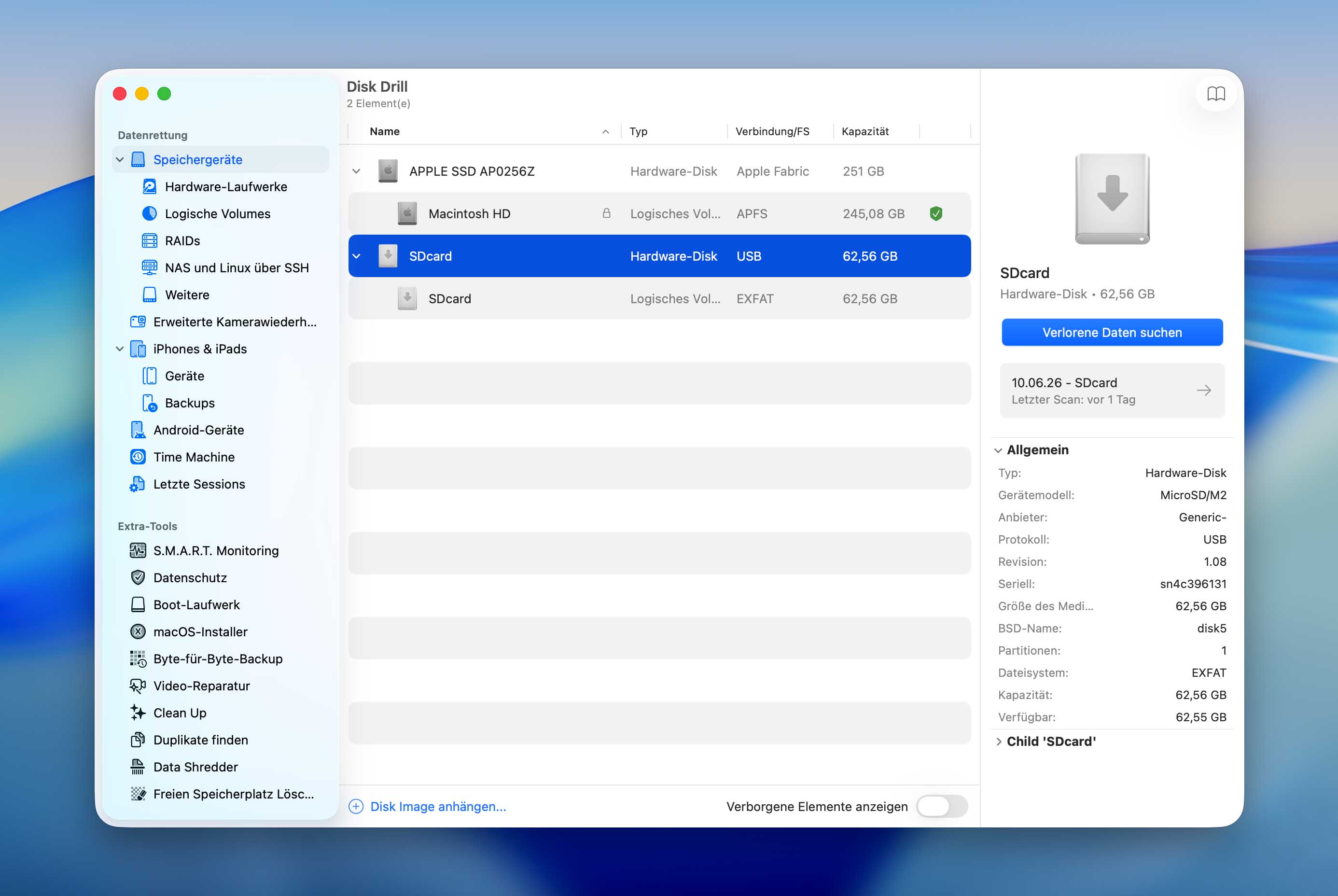Click the Time Machine clock icon
Viewport: 1338px width, 896px height.
138,457
